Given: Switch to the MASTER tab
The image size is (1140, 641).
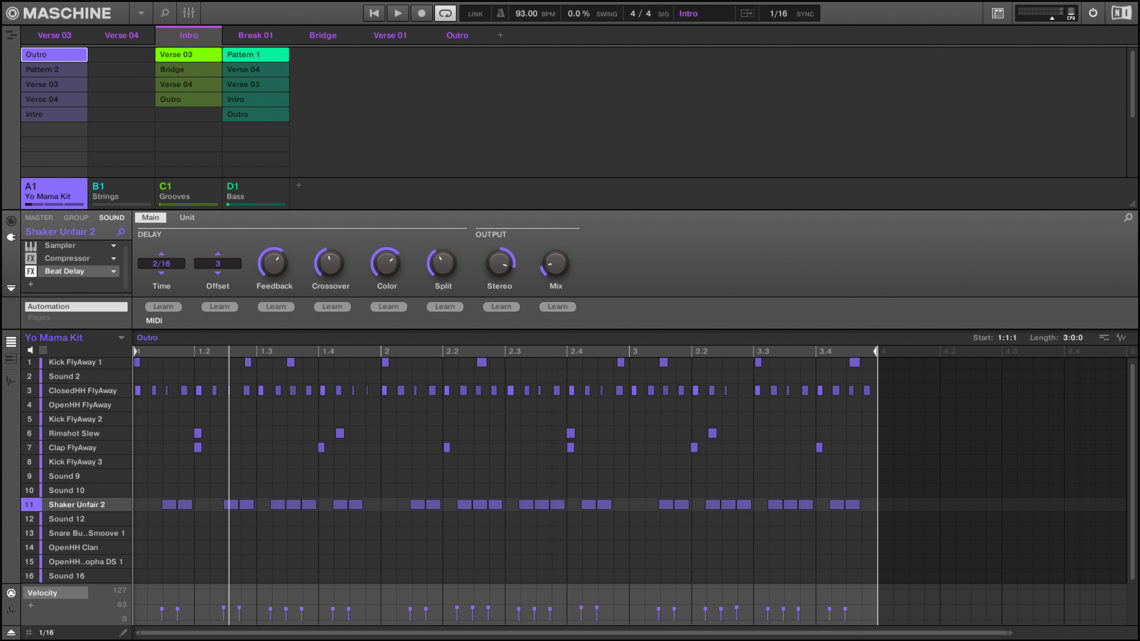Looking at the screenshot, I should [x=39, y=217].
